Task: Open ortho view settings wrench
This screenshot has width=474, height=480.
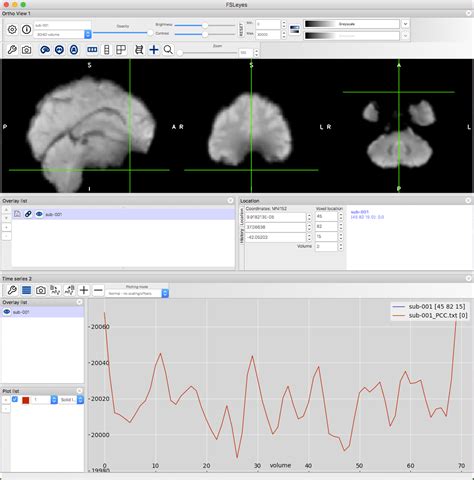Action: click(x=12, y=50)
